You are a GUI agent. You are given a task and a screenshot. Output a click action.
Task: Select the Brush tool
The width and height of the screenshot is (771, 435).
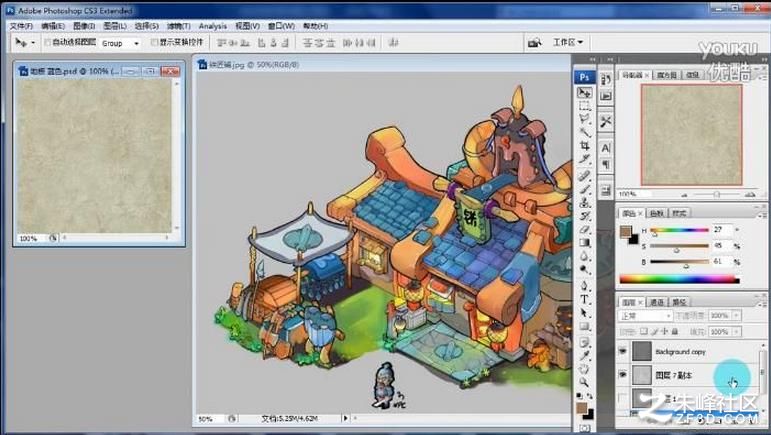tap(584, 189)
